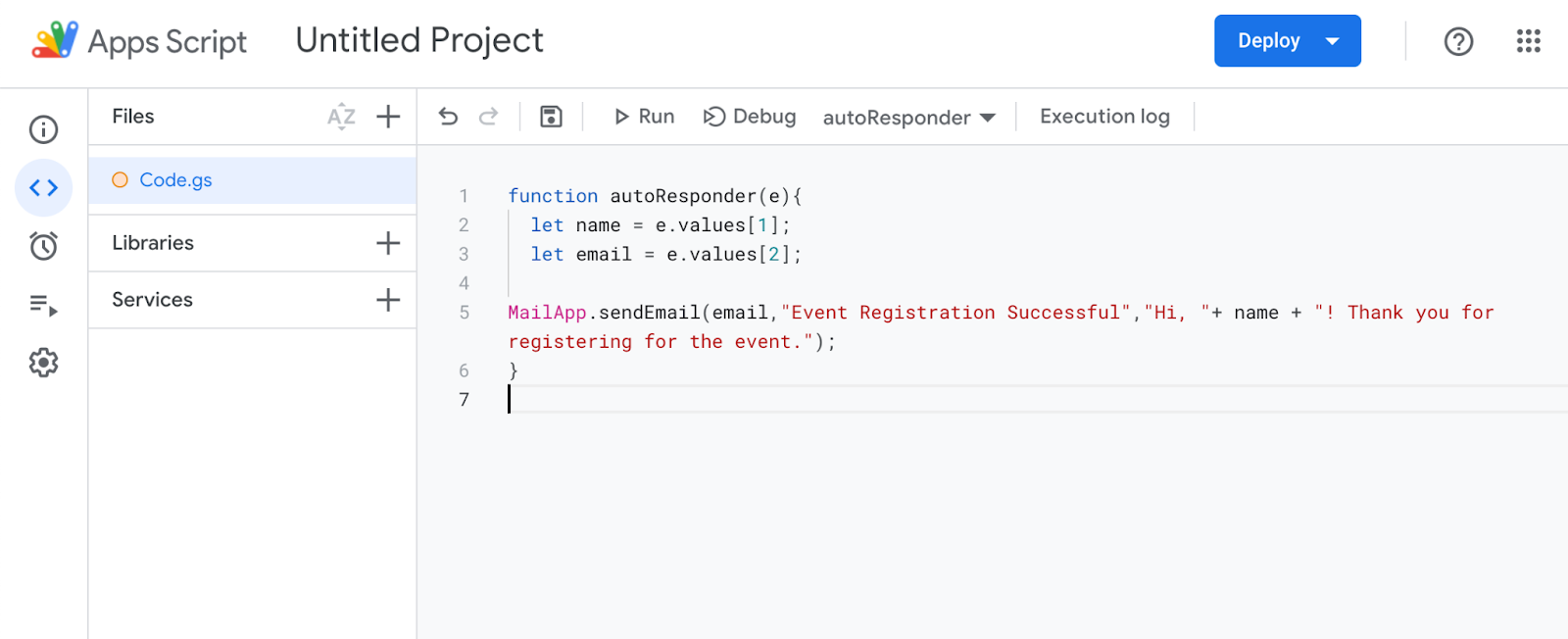Click the MailApp.sendEmail code line
Screen dimensions: 1568x639
[1001, 313]
